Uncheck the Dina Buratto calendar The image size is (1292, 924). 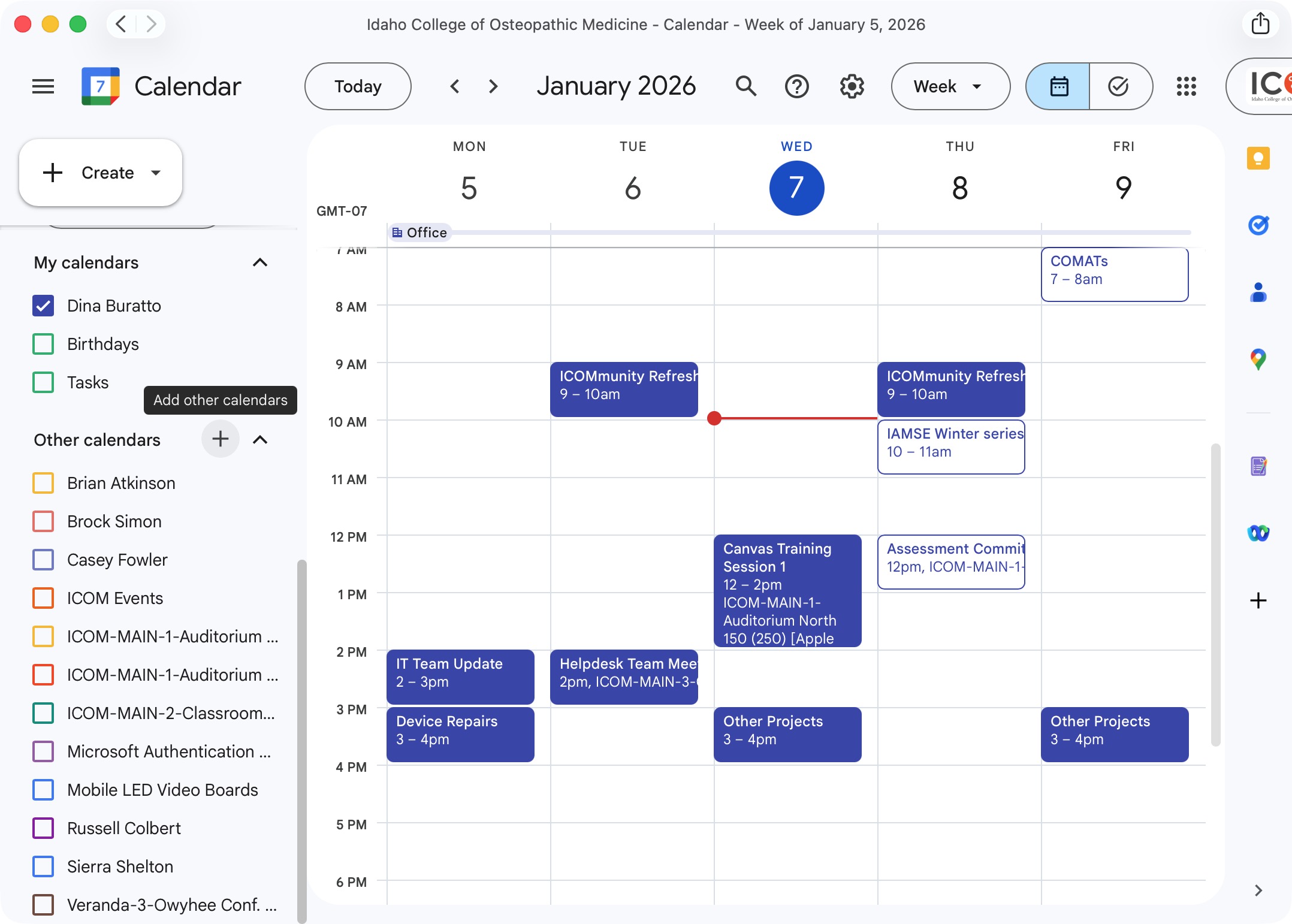pos(43,306)
